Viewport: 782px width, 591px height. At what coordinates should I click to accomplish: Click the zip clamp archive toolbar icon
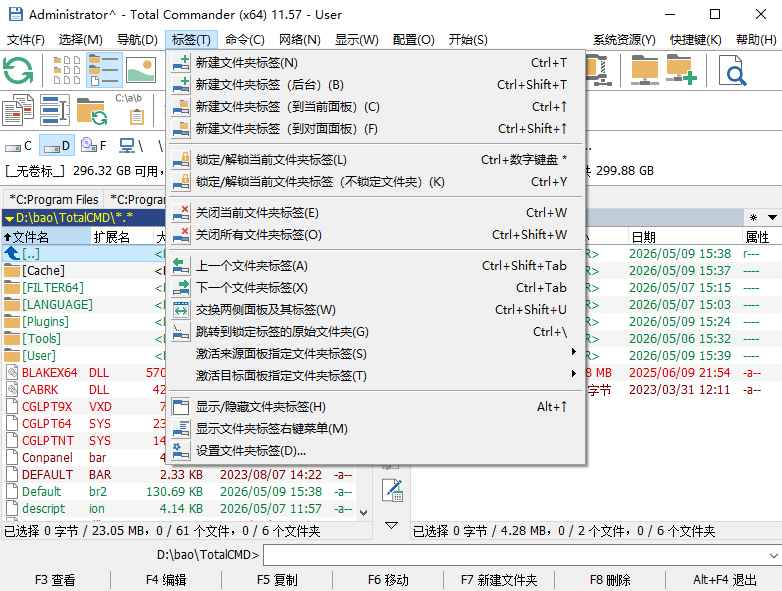[x=599, y=70]
